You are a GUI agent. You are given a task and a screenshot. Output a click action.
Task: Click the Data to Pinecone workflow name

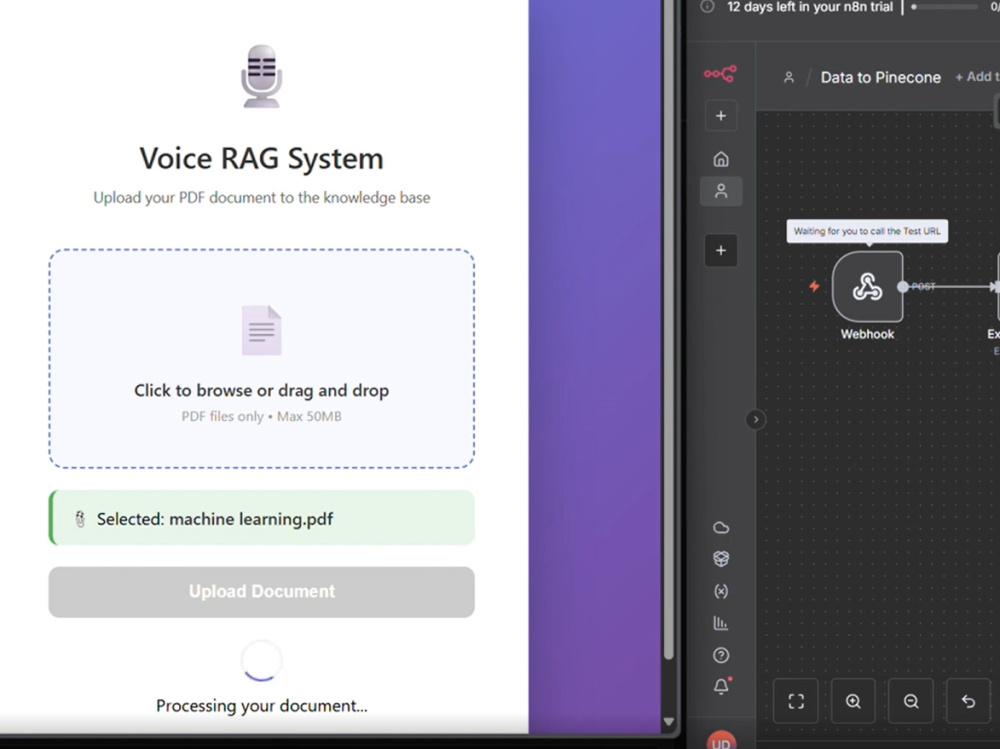(880, 77)
